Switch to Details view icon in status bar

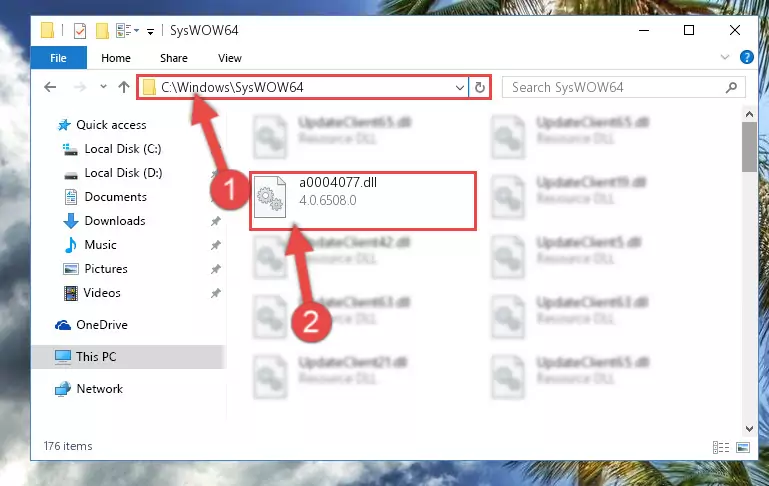point(720,447)
